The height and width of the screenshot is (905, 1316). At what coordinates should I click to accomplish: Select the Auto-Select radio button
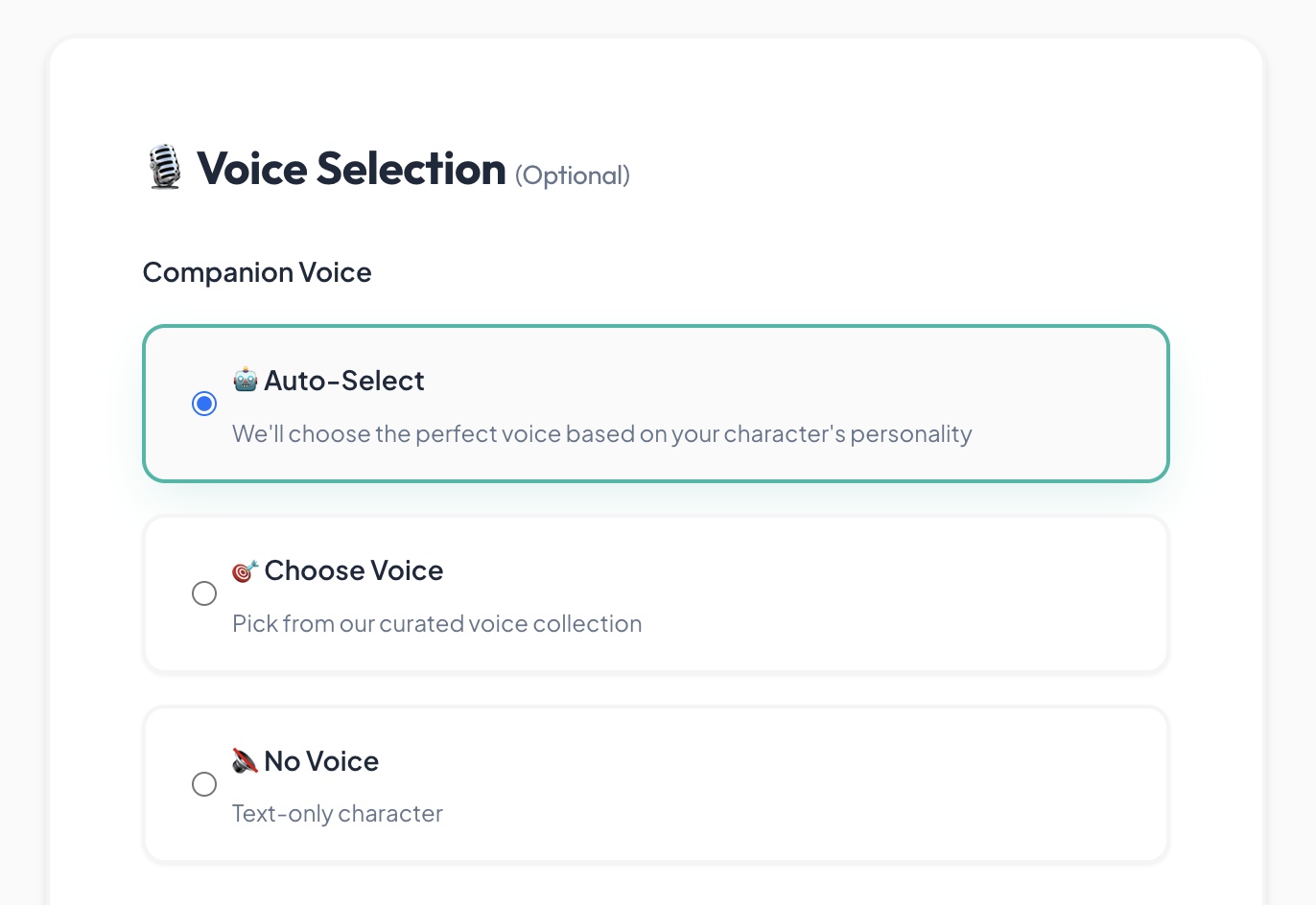(204, 404)
